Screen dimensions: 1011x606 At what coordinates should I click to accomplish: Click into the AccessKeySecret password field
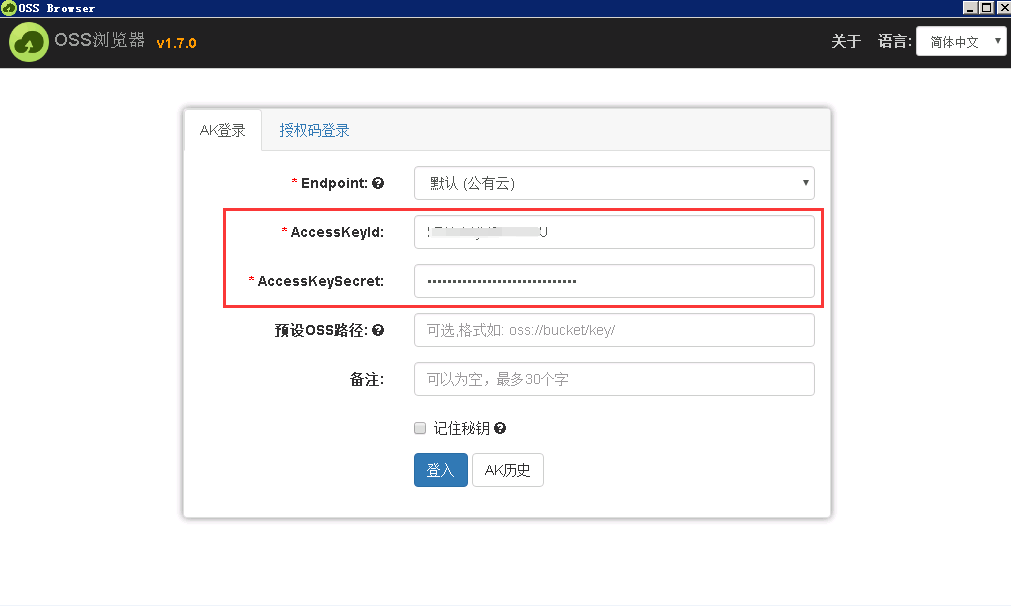pos(614,281)
